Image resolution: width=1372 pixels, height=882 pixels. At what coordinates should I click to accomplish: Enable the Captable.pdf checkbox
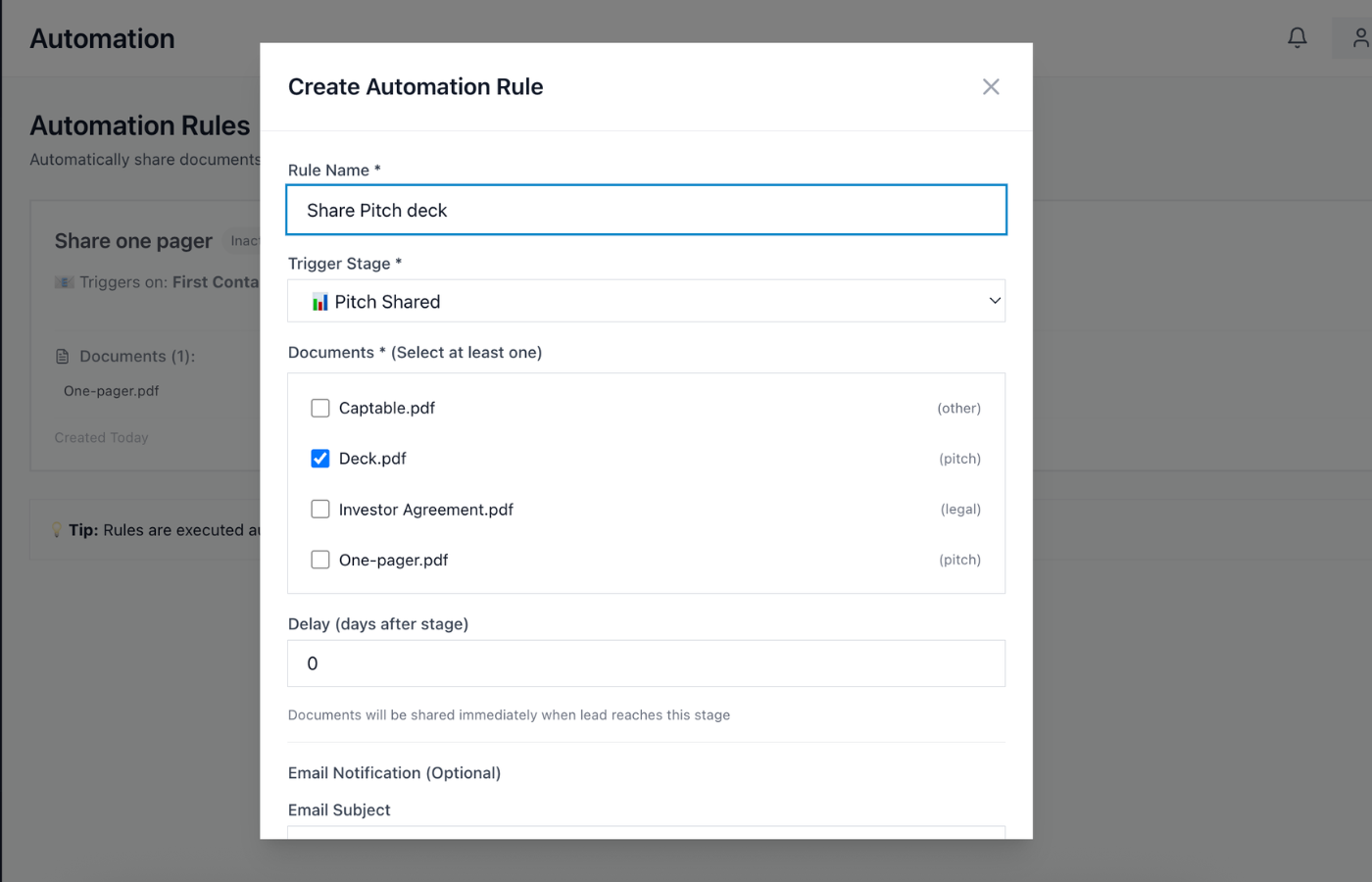pyautogui.click(x=319, y=408)
